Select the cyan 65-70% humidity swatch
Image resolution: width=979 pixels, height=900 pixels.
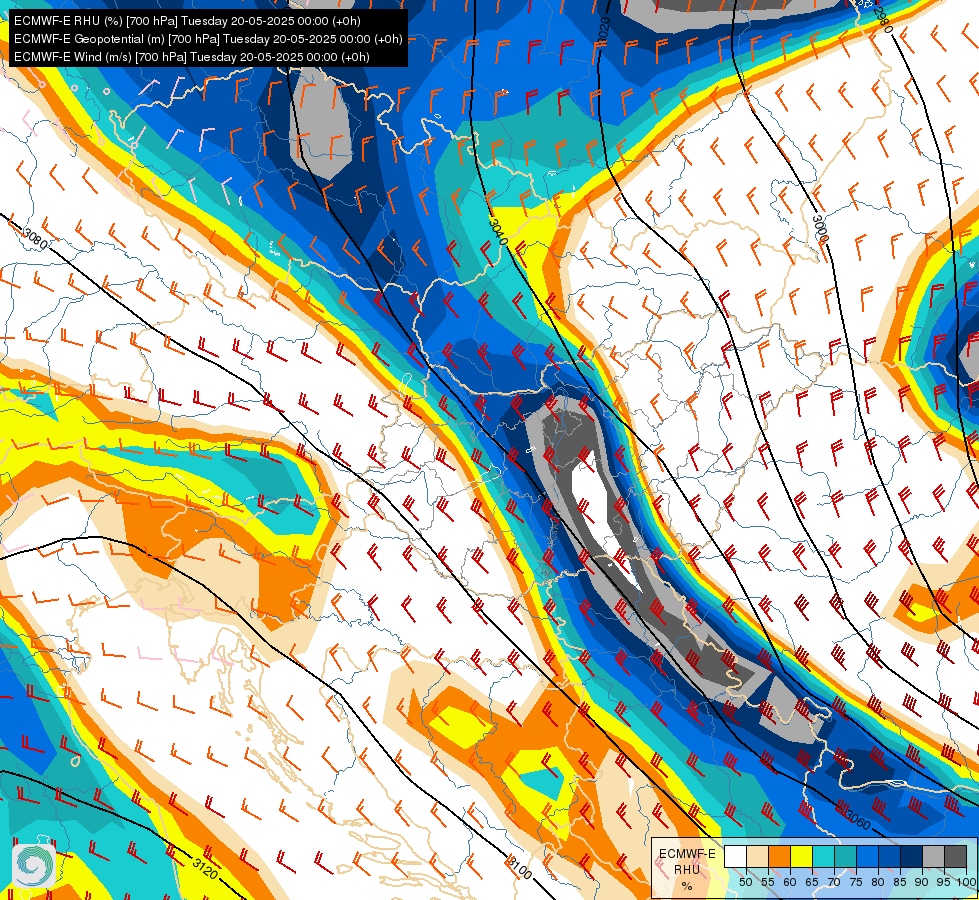(x=824, y=856)
